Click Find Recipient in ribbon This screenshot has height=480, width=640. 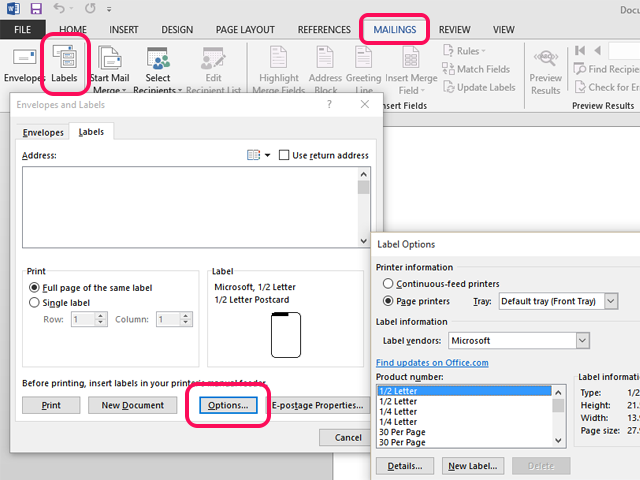[x=607, y=69]
